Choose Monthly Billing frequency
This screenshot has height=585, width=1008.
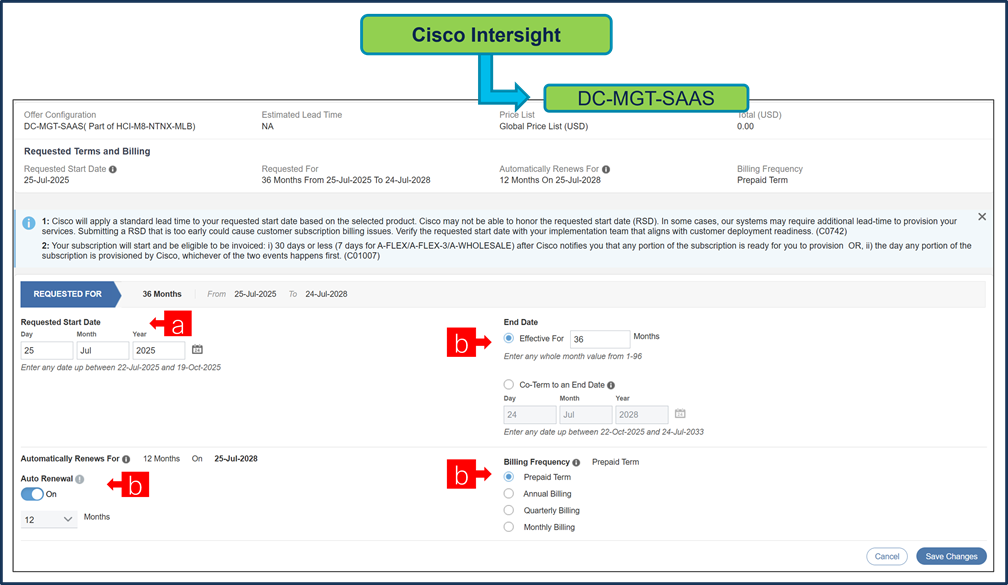click(509, 527)
